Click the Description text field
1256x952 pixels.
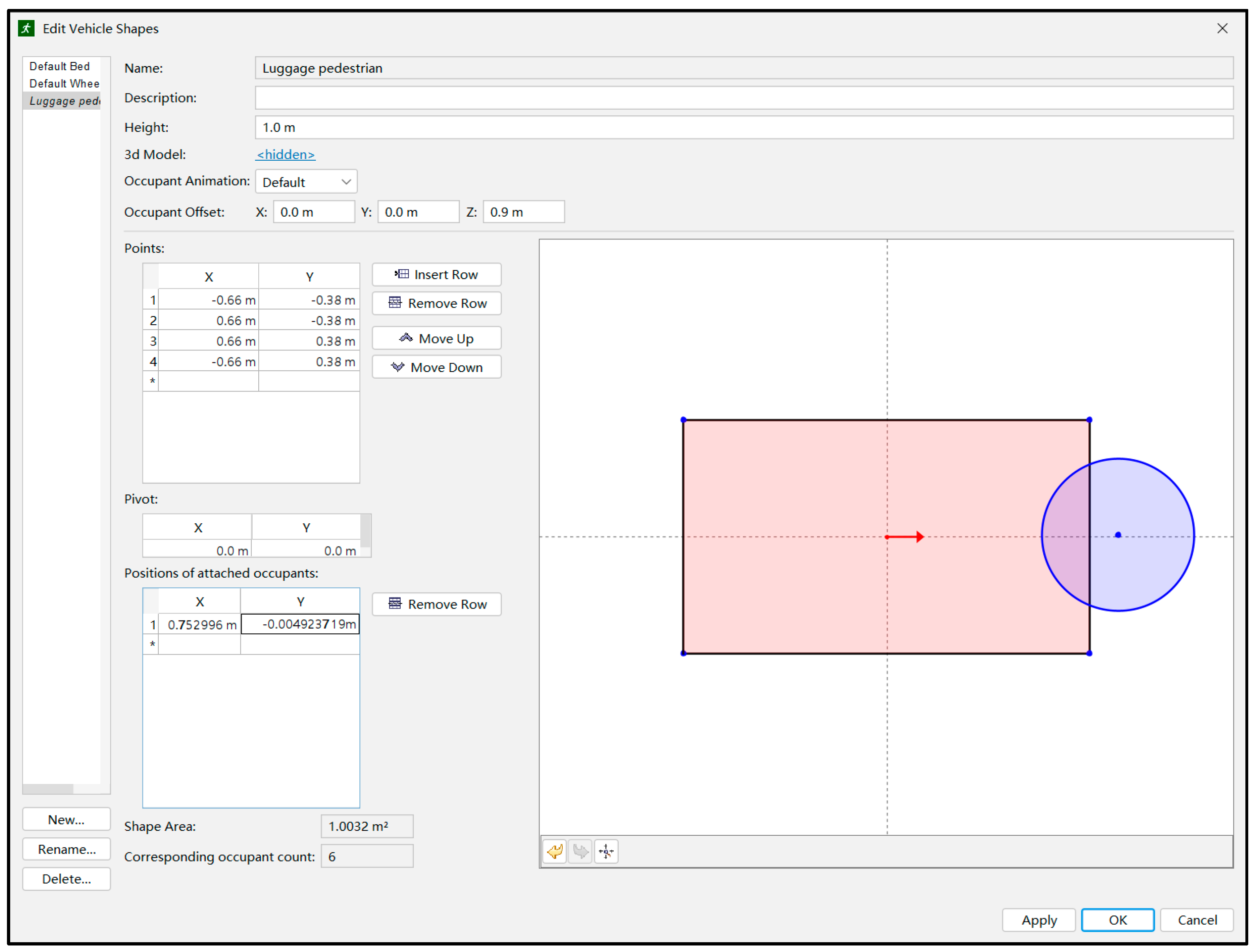click(744, 97)
